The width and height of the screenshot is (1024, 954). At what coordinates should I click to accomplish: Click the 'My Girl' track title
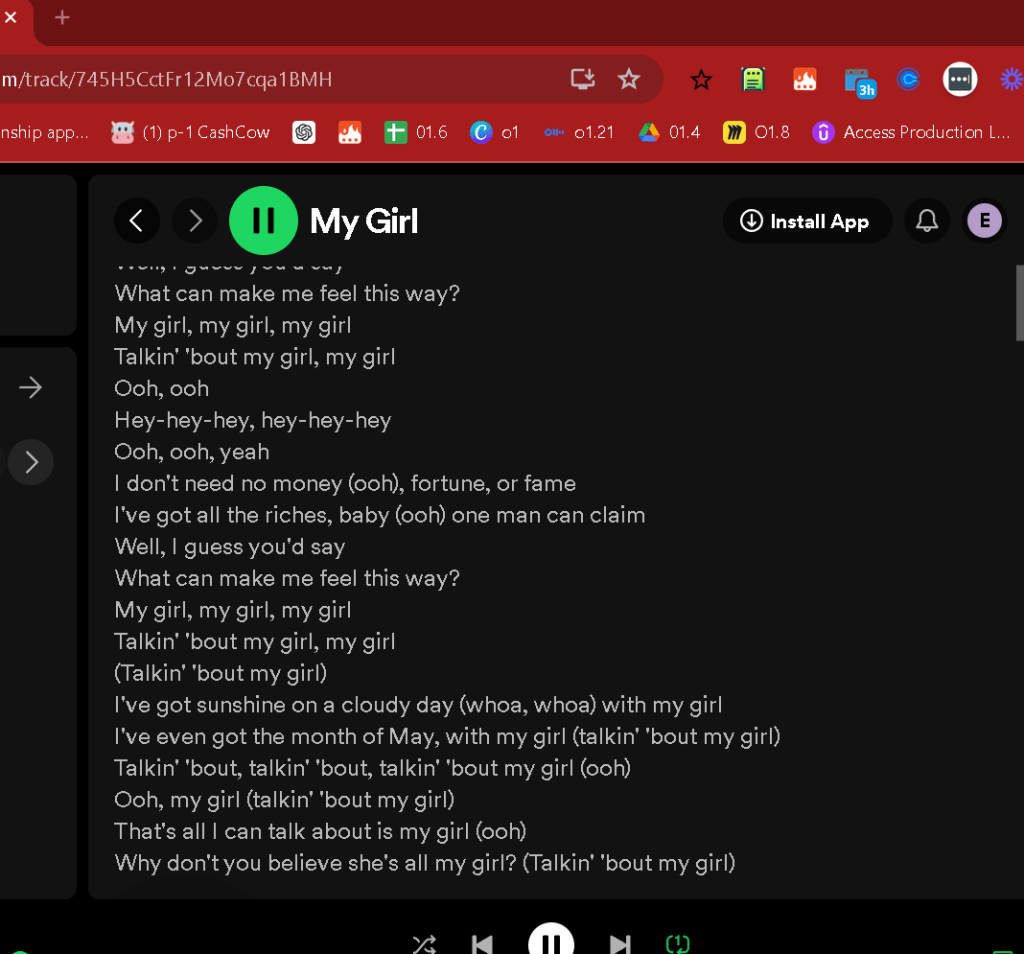[364, 221]
